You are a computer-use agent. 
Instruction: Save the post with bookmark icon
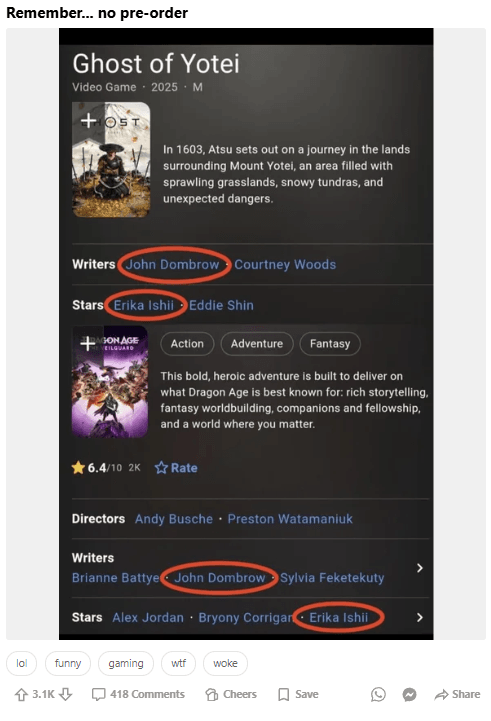point(298,694)
